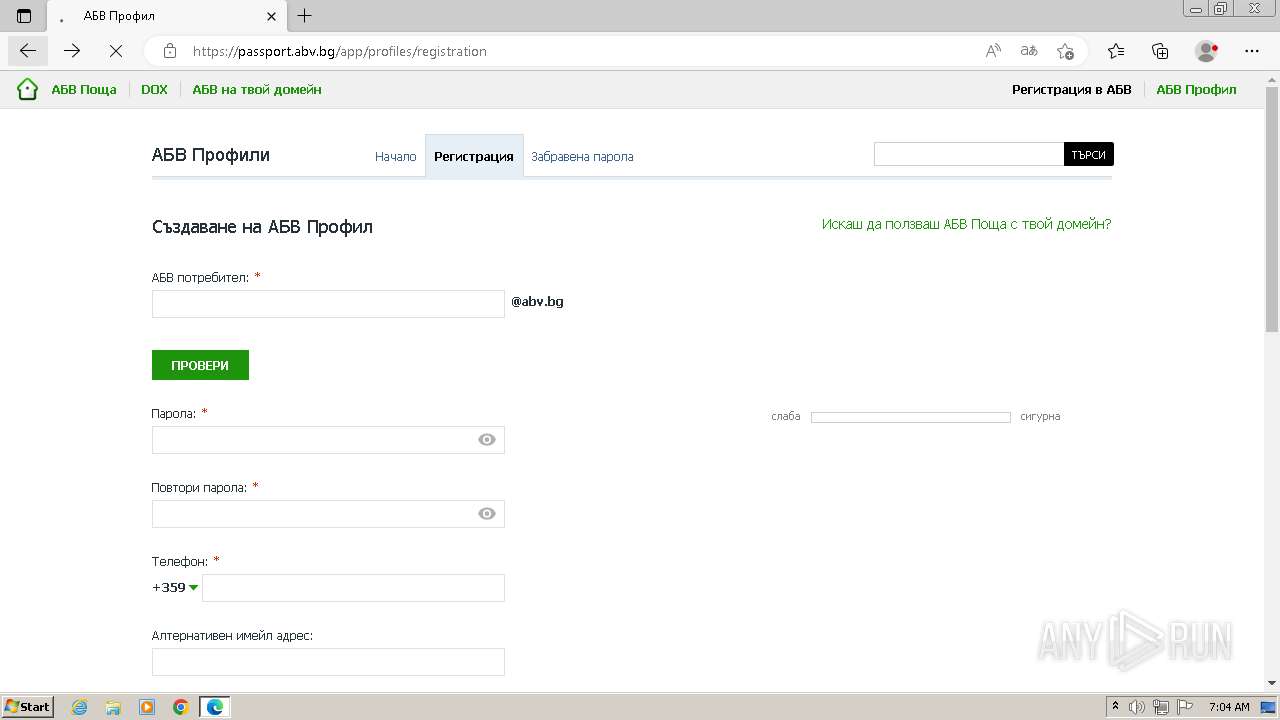Viewport: 1280px width, 720px height.
Task: Open АБВ на твой домейн link
Action: [x=257, y=89]
